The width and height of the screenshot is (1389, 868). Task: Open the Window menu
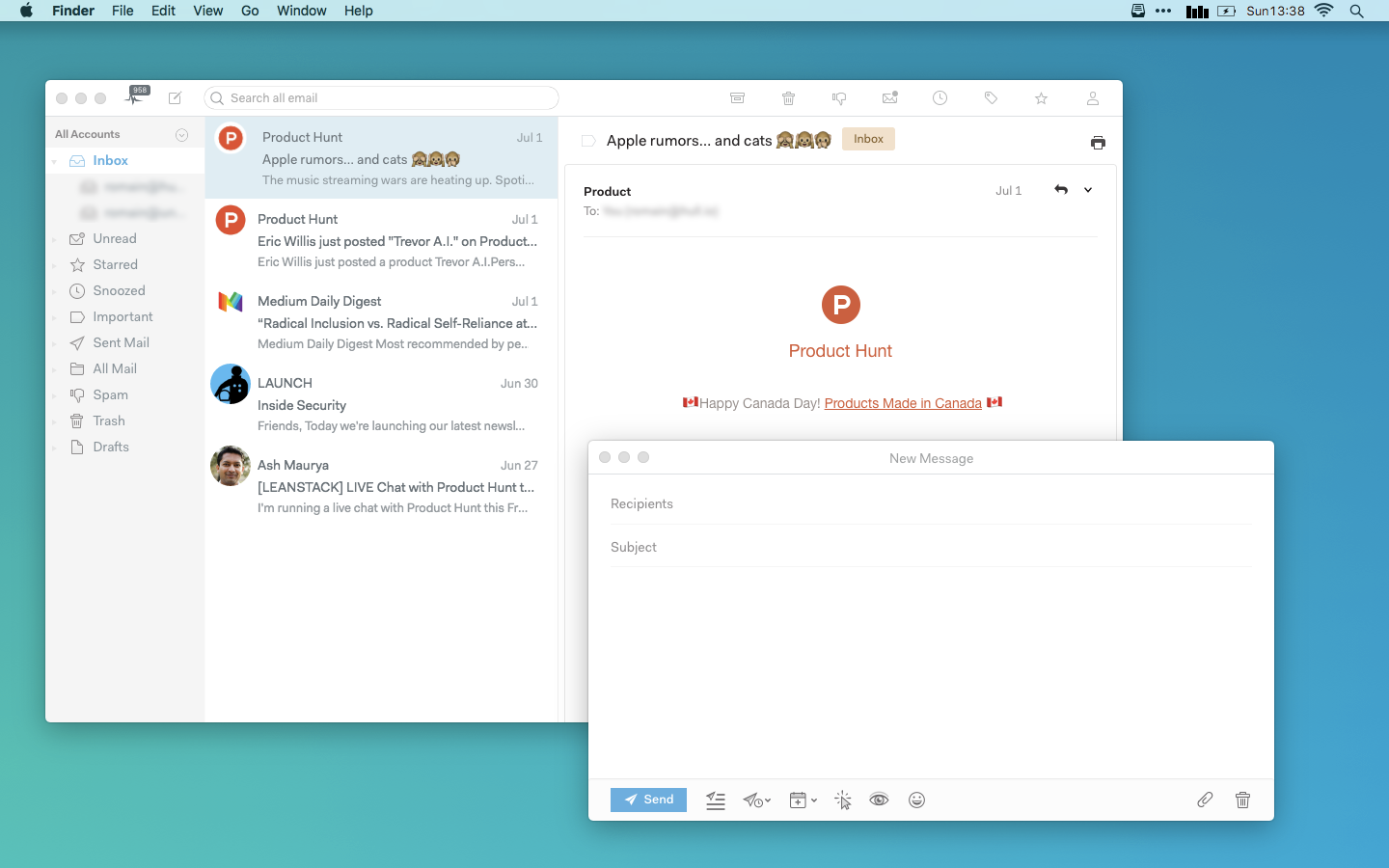coord(302,11)
